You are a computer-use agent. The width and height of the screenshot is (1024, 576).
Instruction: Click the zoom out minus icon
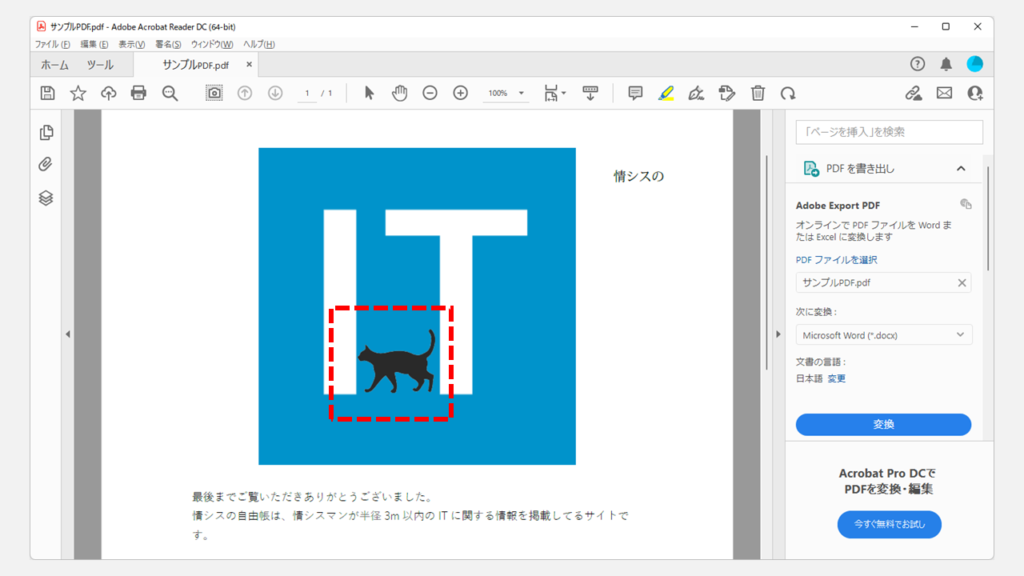[430, 93]
